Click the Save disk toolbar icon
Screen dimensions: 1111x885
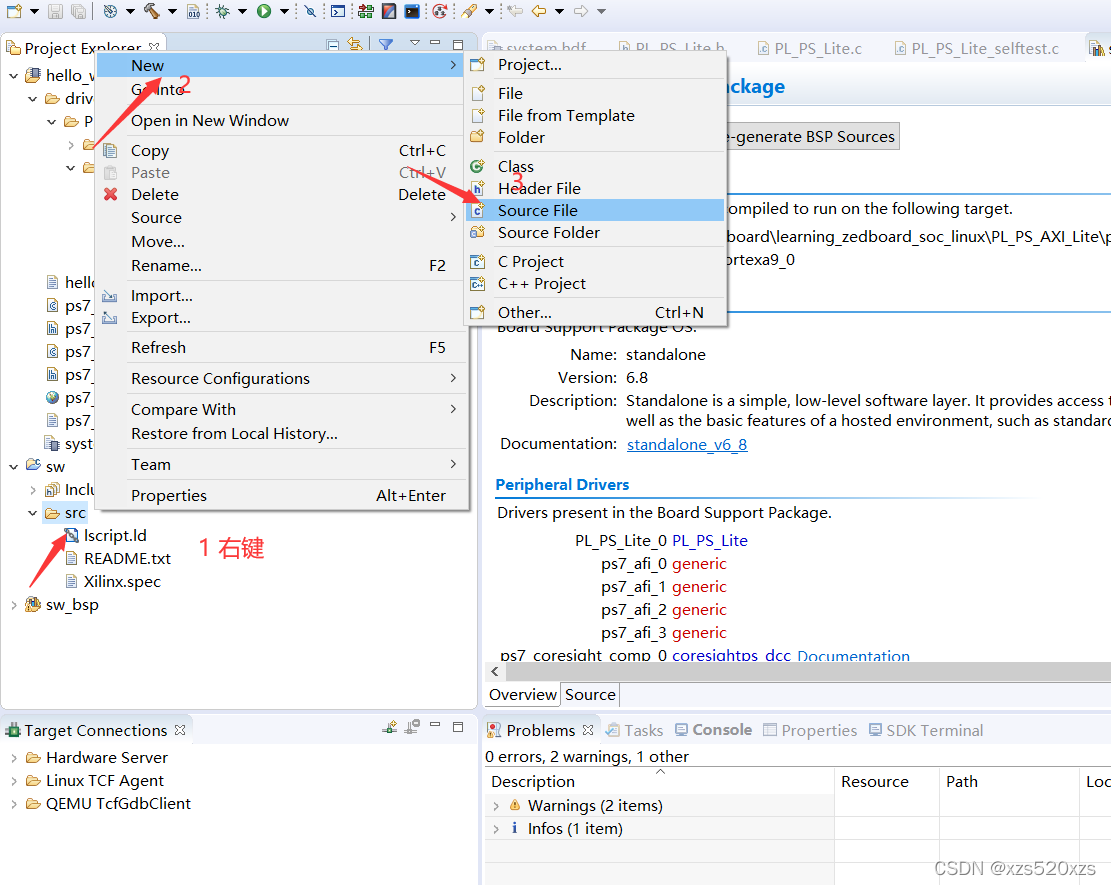point(55,11)
